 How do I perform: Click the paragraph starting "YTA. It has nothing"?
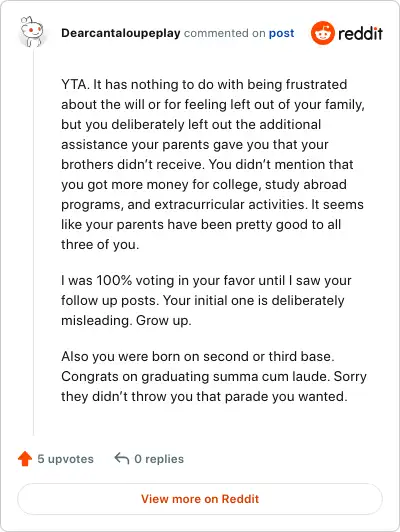(214, 165)
